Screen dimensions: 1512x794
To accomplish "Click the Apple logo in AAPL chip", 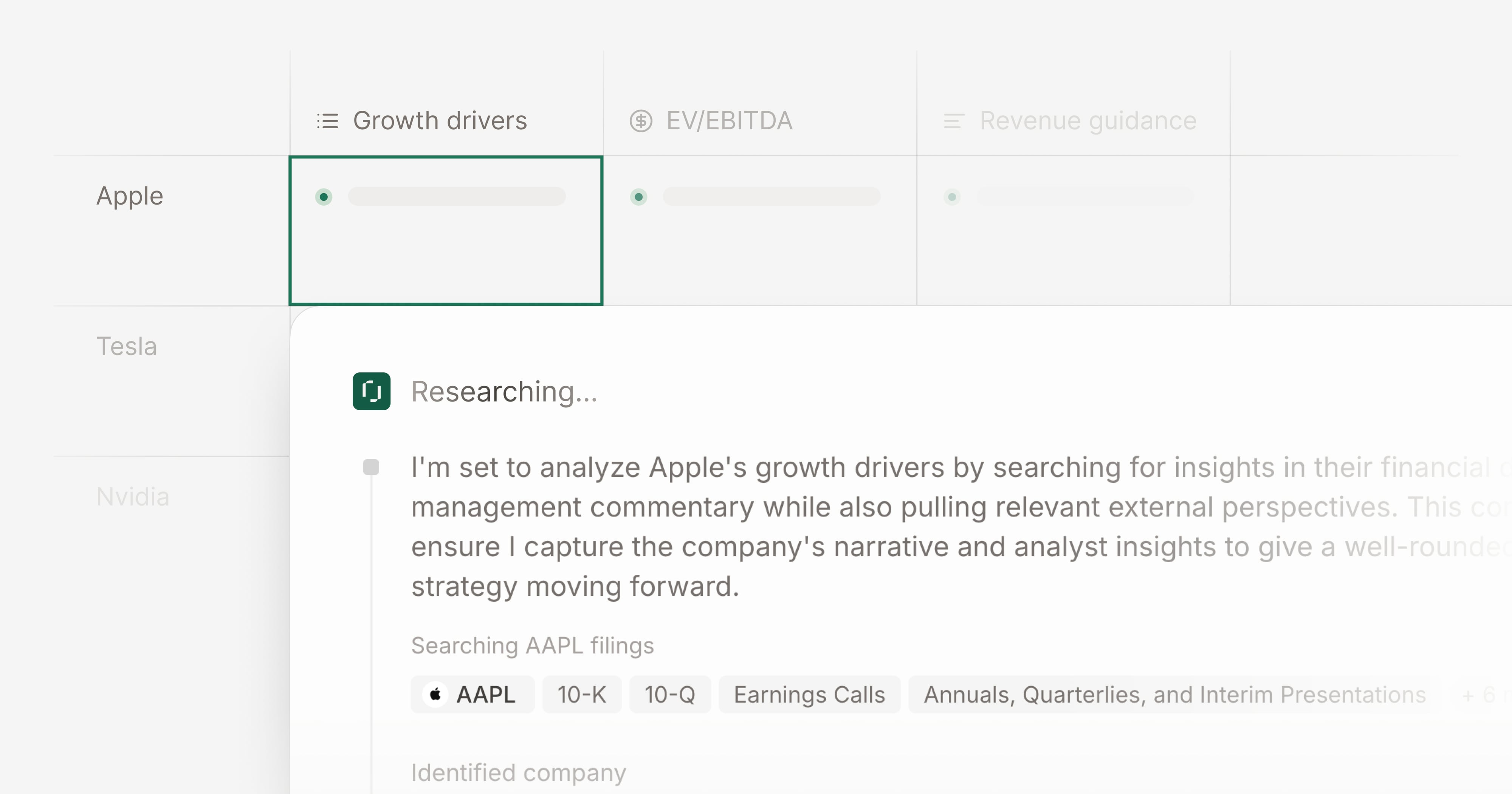I will click(x=435, y=695).
